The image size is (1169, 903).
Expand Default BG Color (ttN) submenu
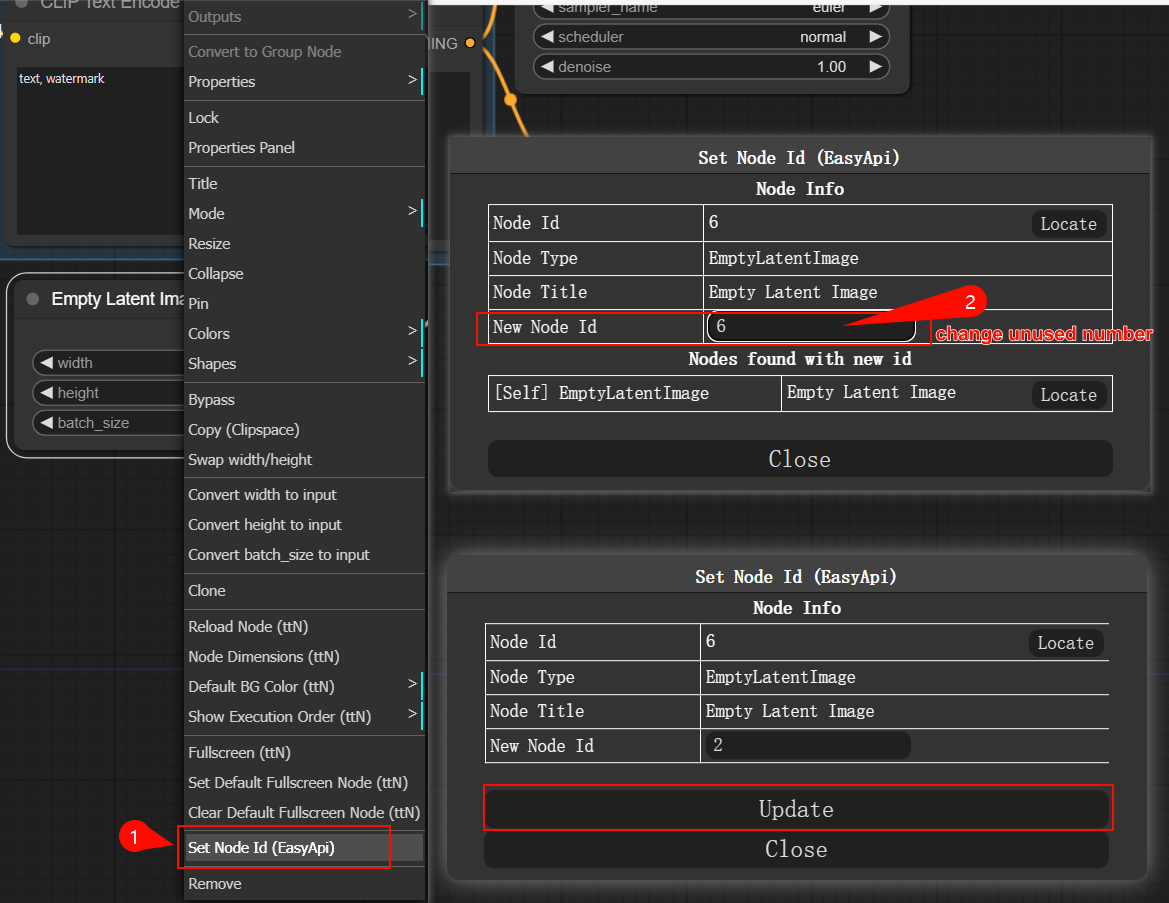[x=304, y=686]
